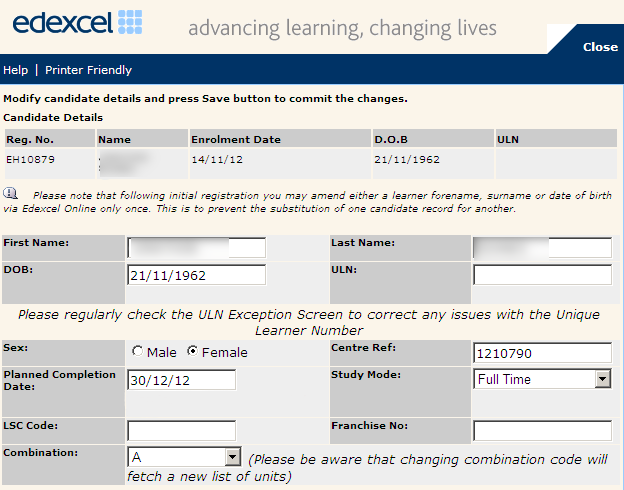Open the Help menu link
This screenshot has width=624, height=490.
point(16,70)
